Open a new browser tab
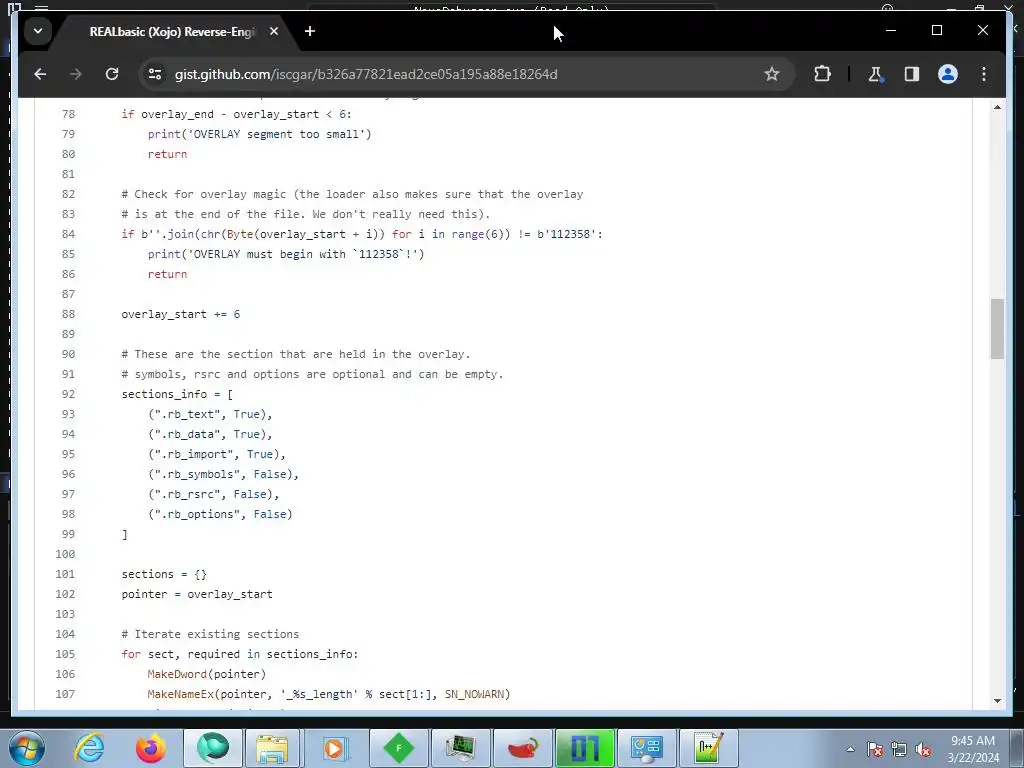Screen dimensions: 1024x768 click(310, 31)
